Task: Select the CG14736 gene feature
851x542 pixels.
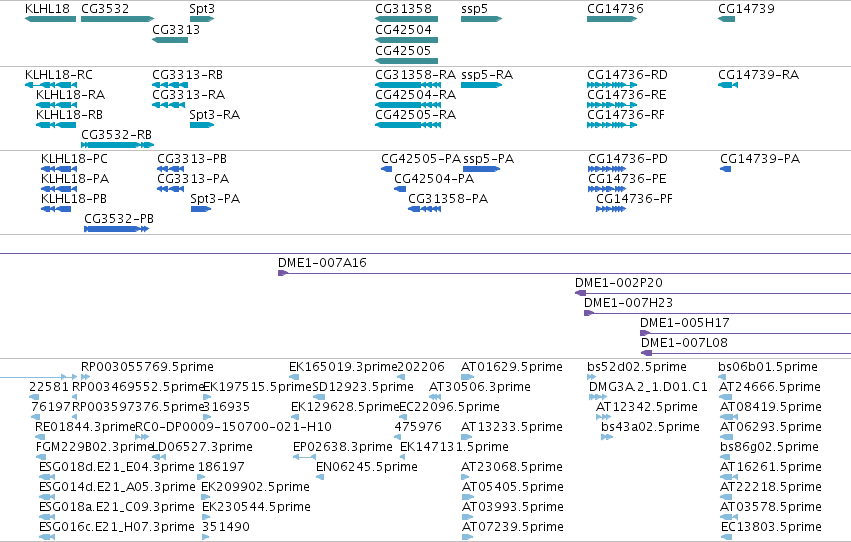Action: tap(612, 19)
